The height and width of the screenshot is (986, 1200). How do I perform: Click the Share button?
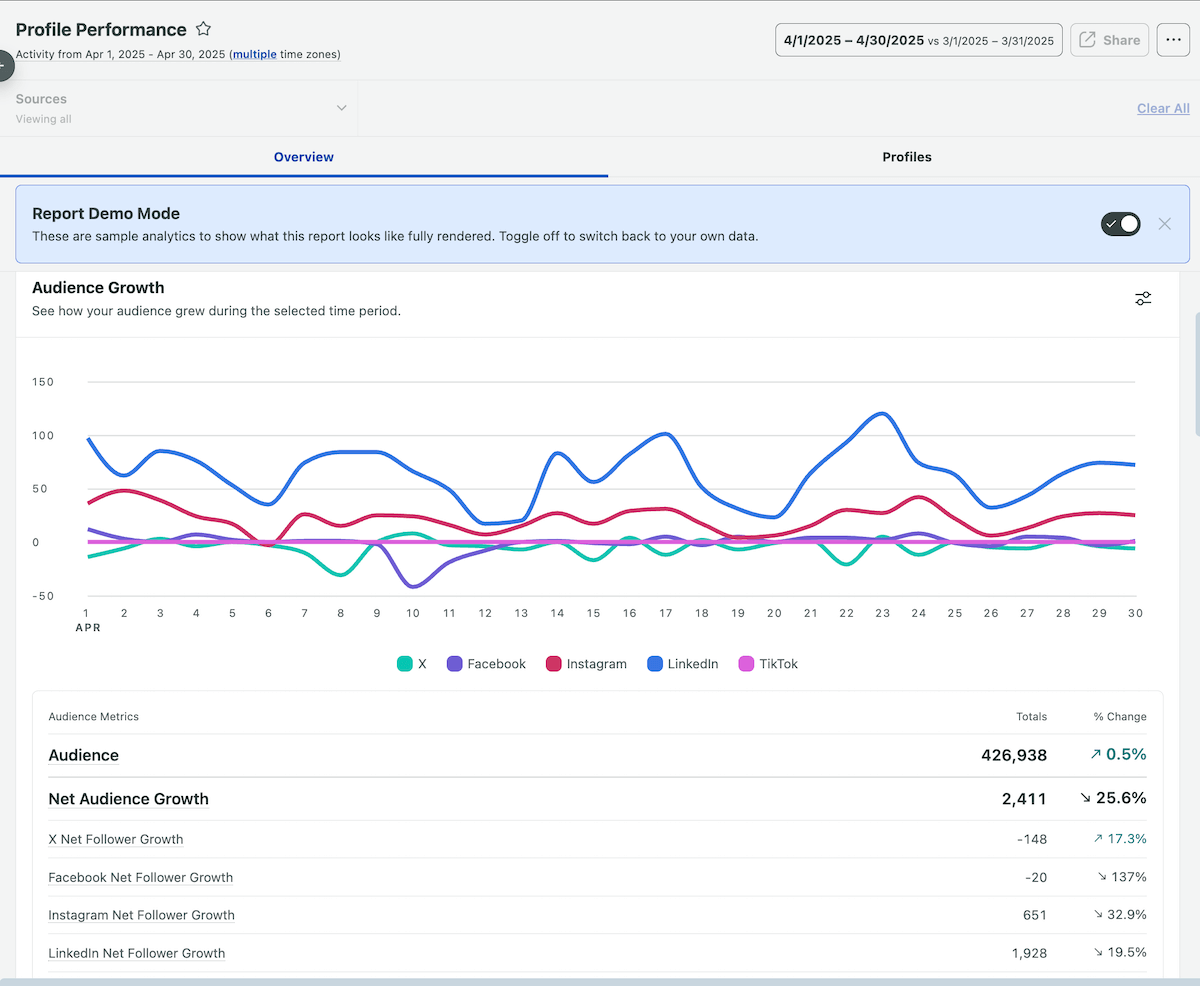coord(1109,40)
